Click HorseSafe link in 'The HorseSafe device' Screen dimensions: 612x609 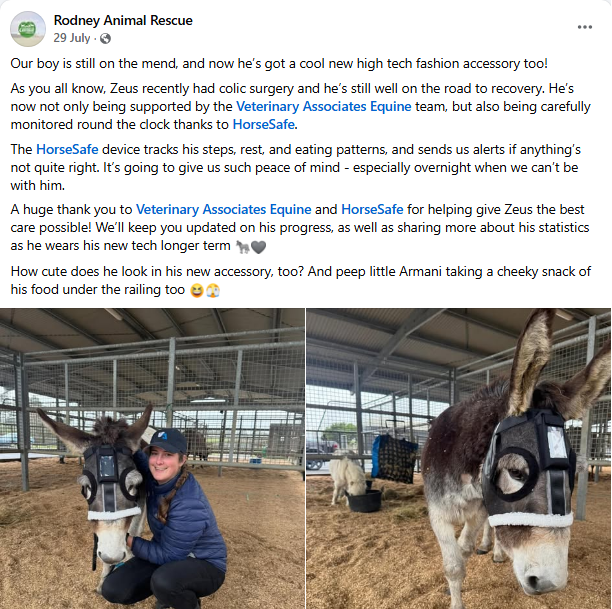point(67,150)
